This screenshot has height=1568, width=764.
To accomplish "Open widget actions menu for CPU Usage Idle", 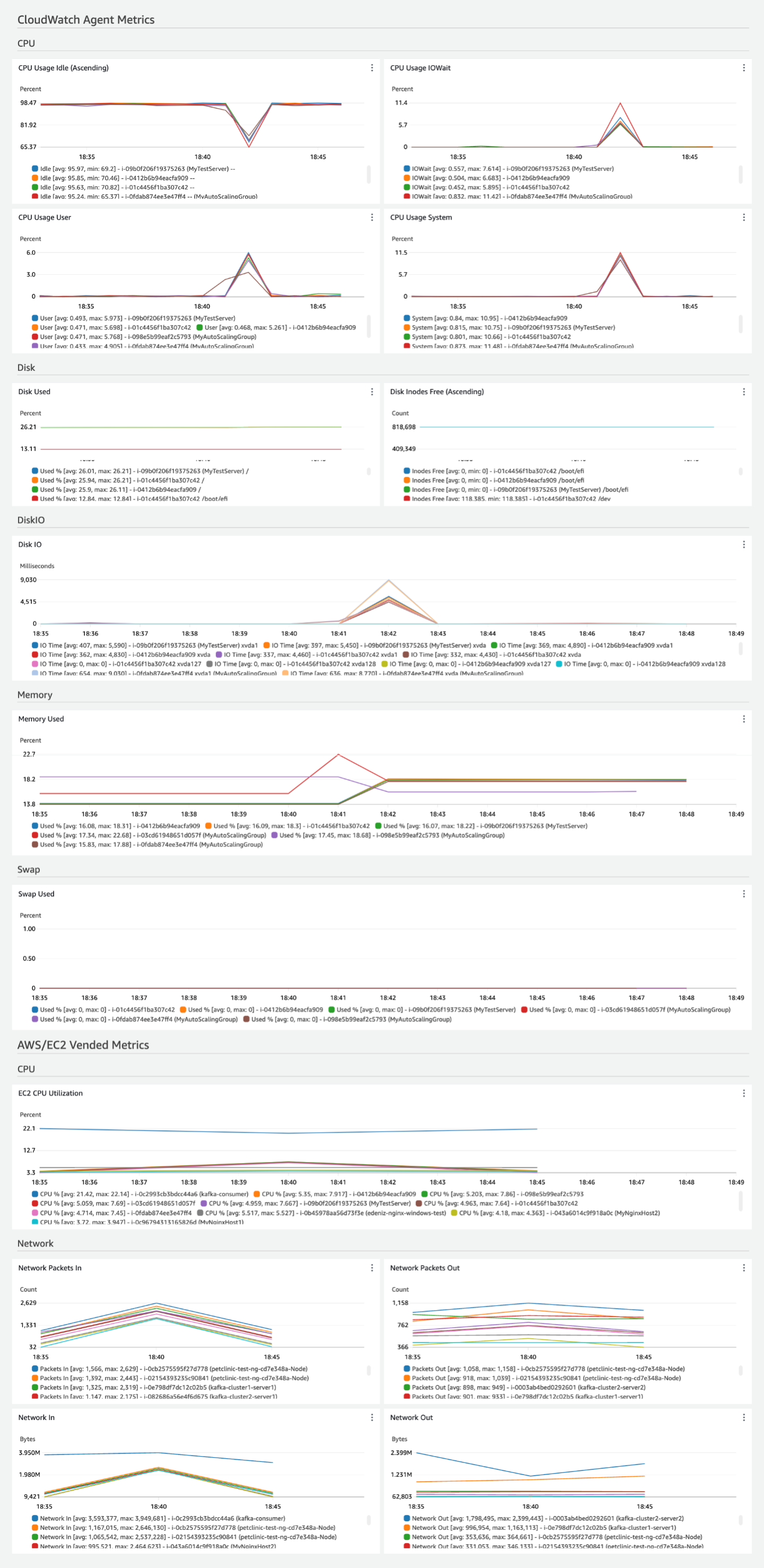I will pyautogui.click(x=372, y=68).
